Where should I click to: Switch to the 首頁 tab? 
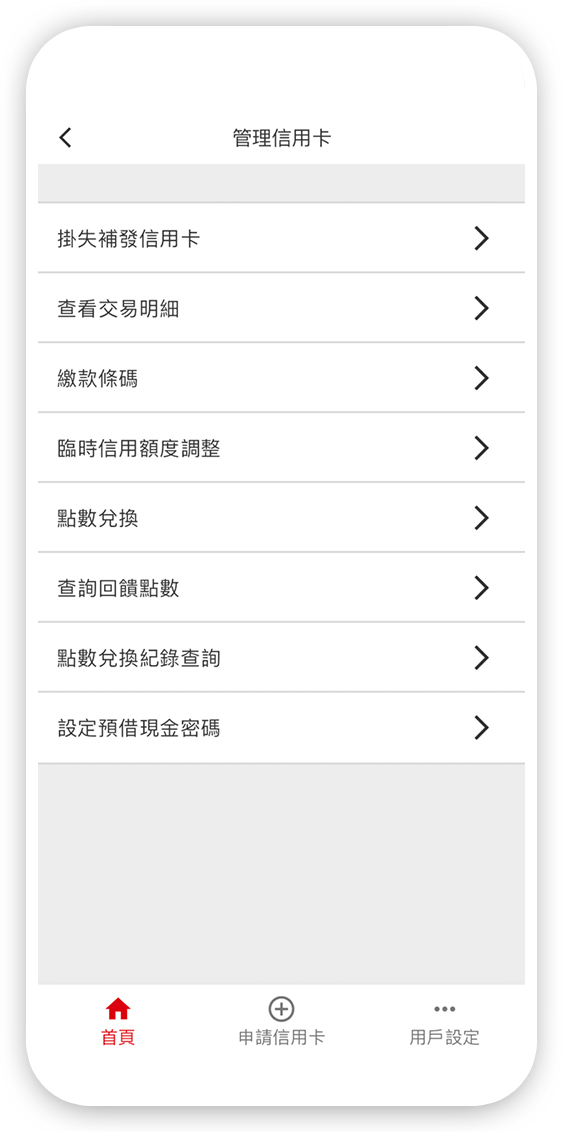[x=118, y=1038]
